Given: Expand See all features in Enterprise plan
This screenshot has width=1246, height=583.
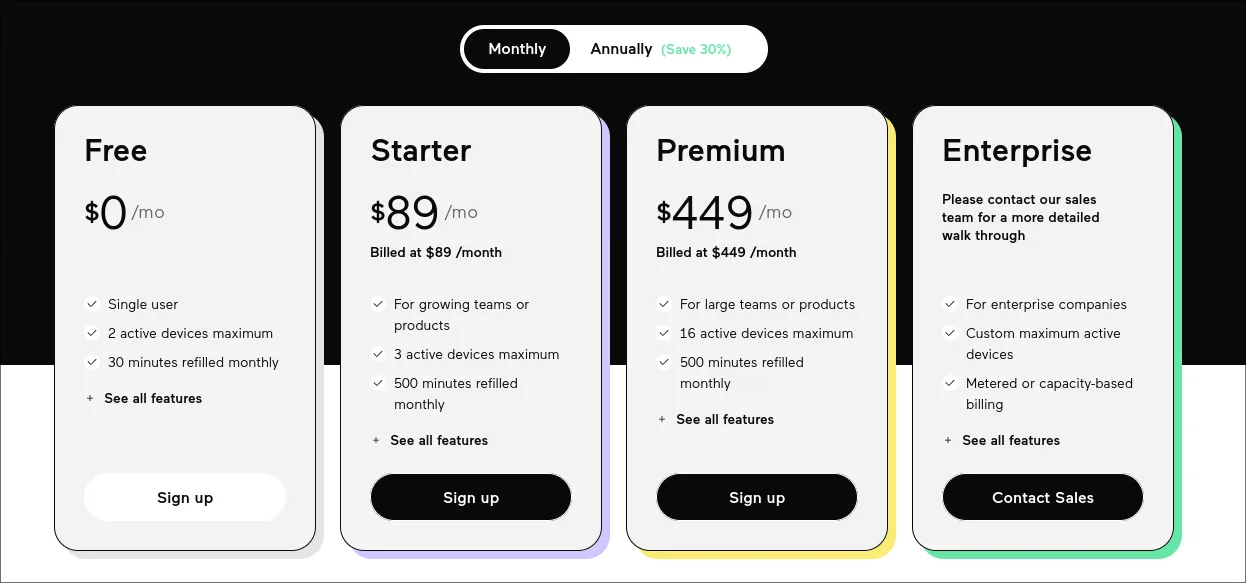Looking at the screenshot, I should (x=1010, y=440).
